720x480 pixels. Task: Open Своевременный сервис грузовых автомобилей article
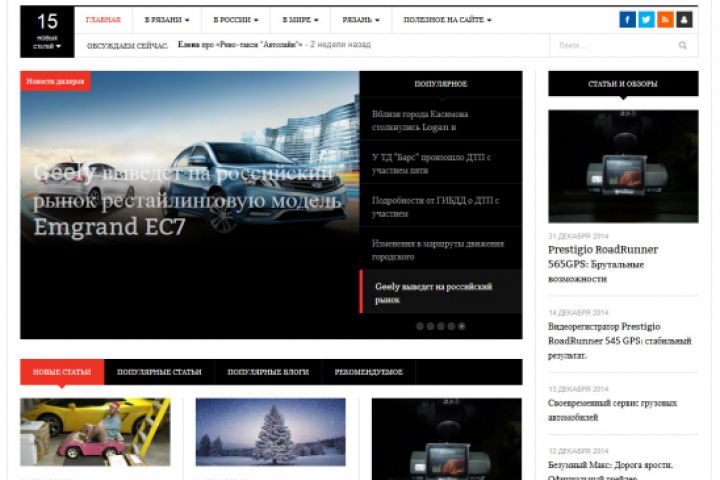(612, 410)
